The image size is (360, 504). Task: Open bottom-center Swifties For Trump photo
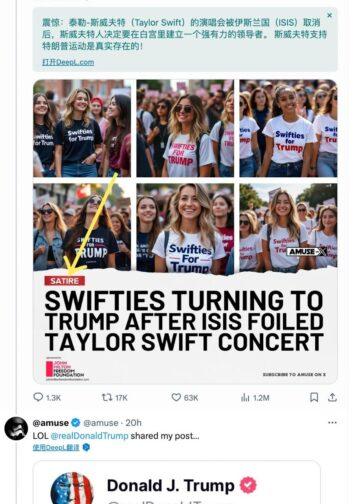click(185, 227)
